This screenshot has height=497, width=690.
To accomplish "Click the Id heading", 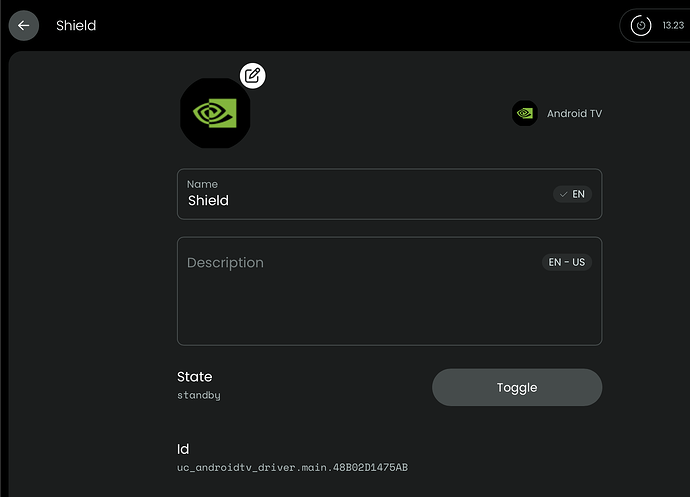I will pos(183,449).
